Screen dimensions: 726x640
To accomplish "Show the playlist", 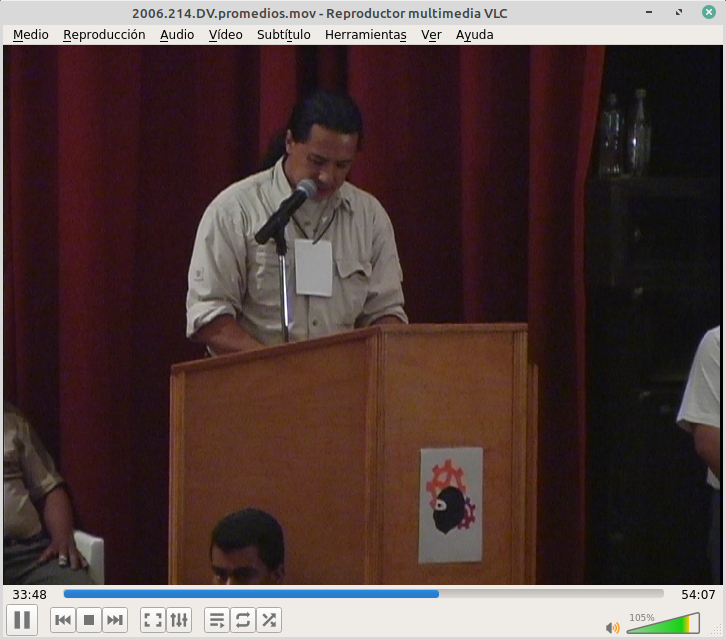I will coord(217,620).
